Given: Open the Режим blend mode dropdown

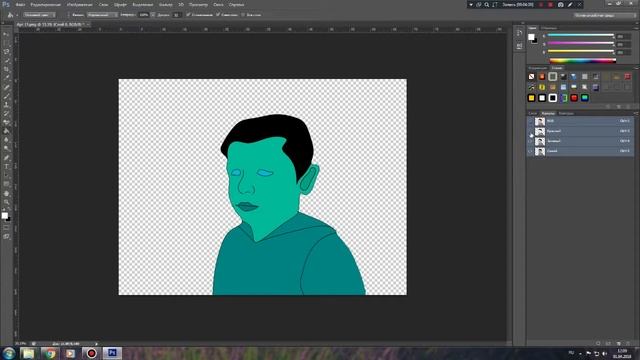Looking at the screenshot, I should (x=102, y=15).
